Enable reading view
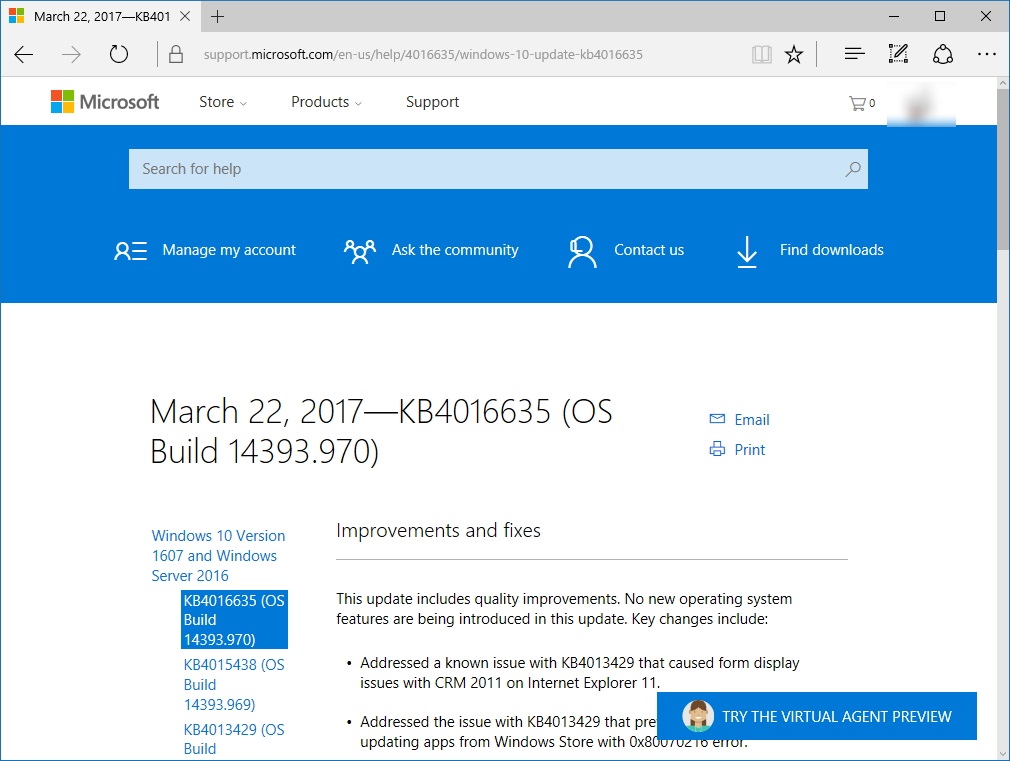This screenshot has width=1010, height=761. tap(761, 55)
